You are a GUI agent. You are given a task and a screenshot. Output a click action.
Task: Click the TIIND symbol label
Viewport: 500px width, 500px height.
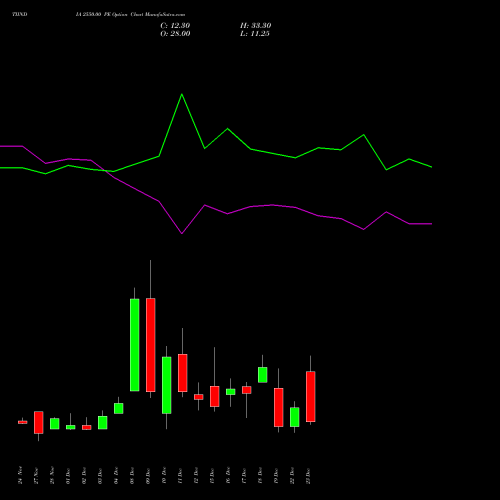coord(20,15)
